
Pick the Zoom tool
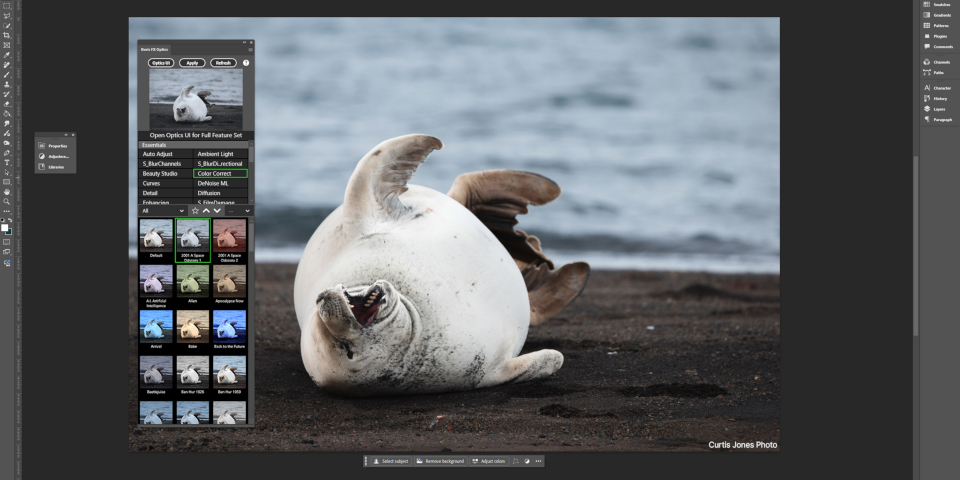(7, 201)
